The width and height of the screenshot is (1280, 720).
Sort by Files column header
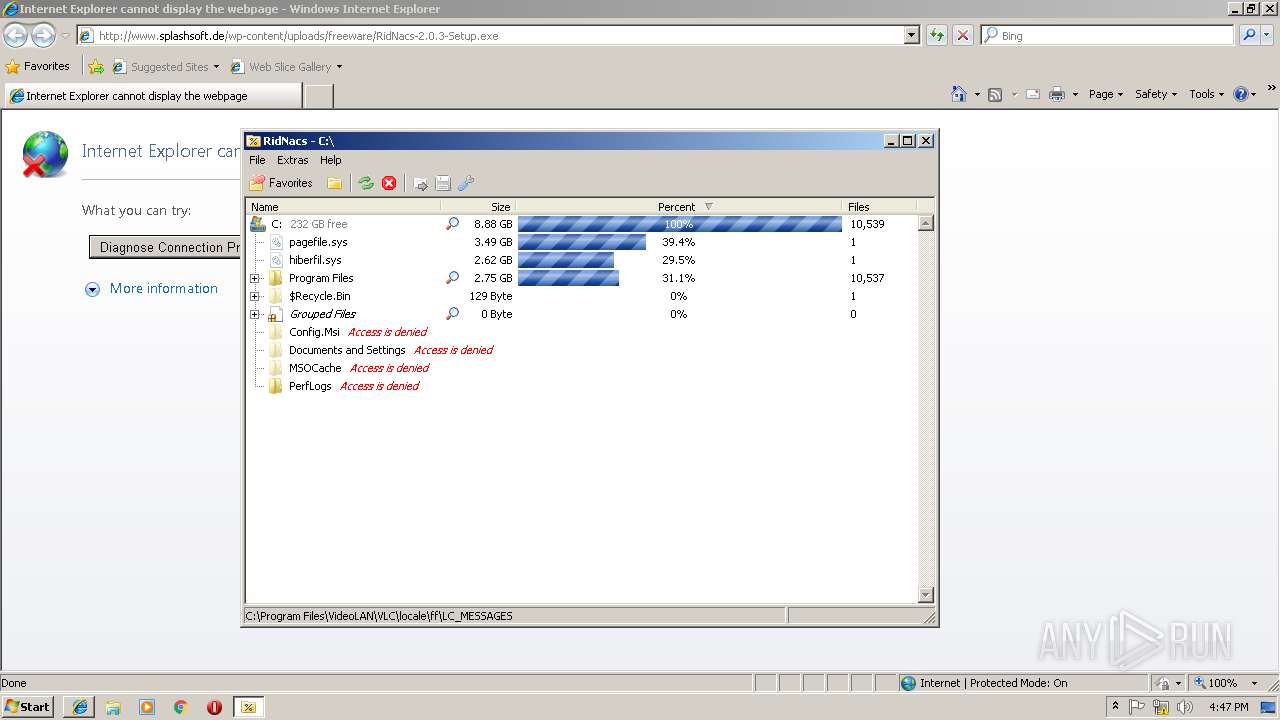coord(880,207)
